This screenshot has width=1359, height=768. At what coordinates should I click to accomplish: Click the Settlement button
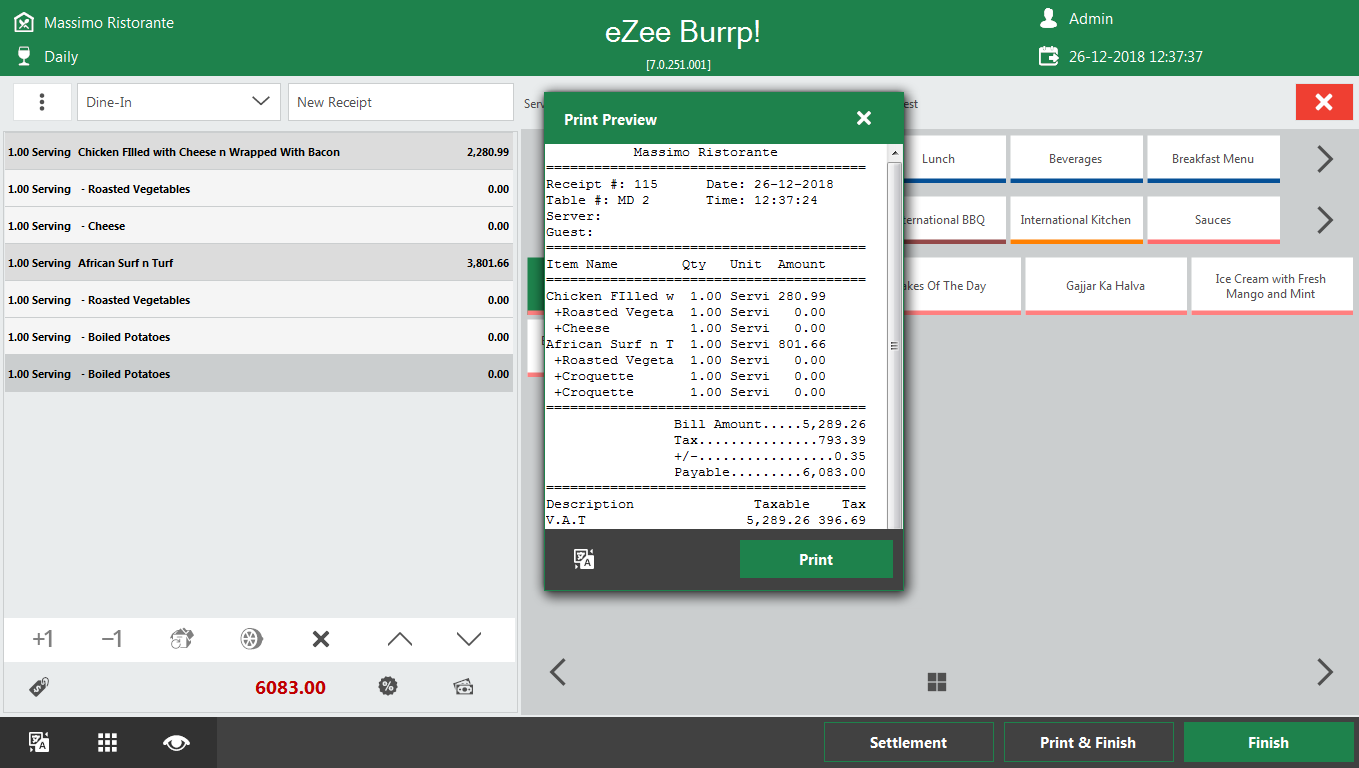(x=908, y=742)
